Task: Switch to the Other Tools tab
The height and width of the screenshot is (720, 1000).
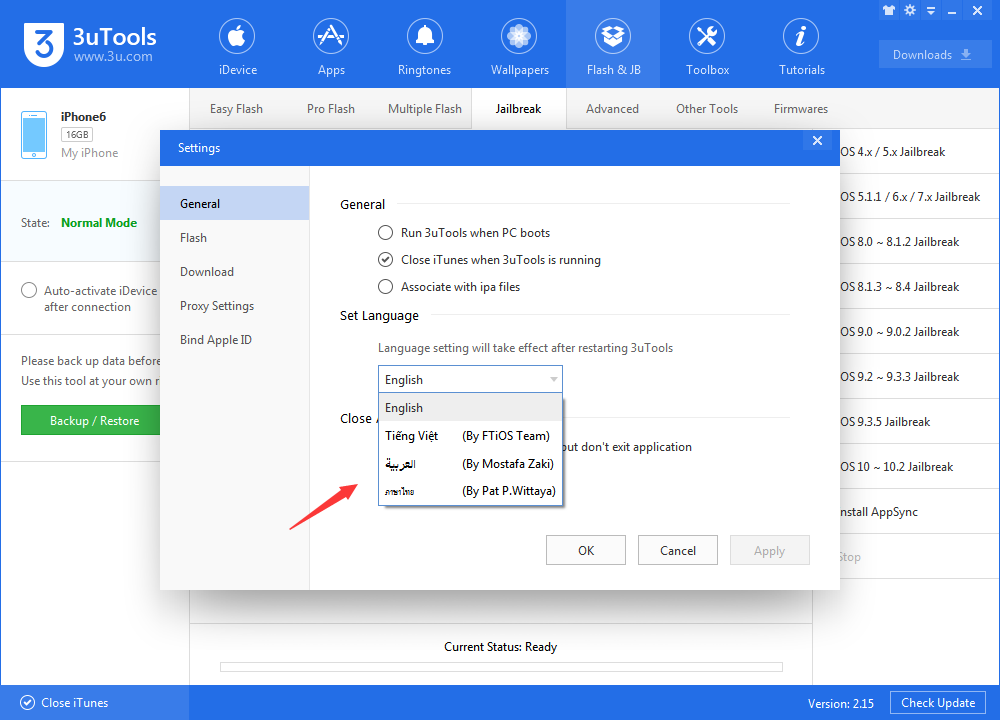Action: tap(707, 109)
